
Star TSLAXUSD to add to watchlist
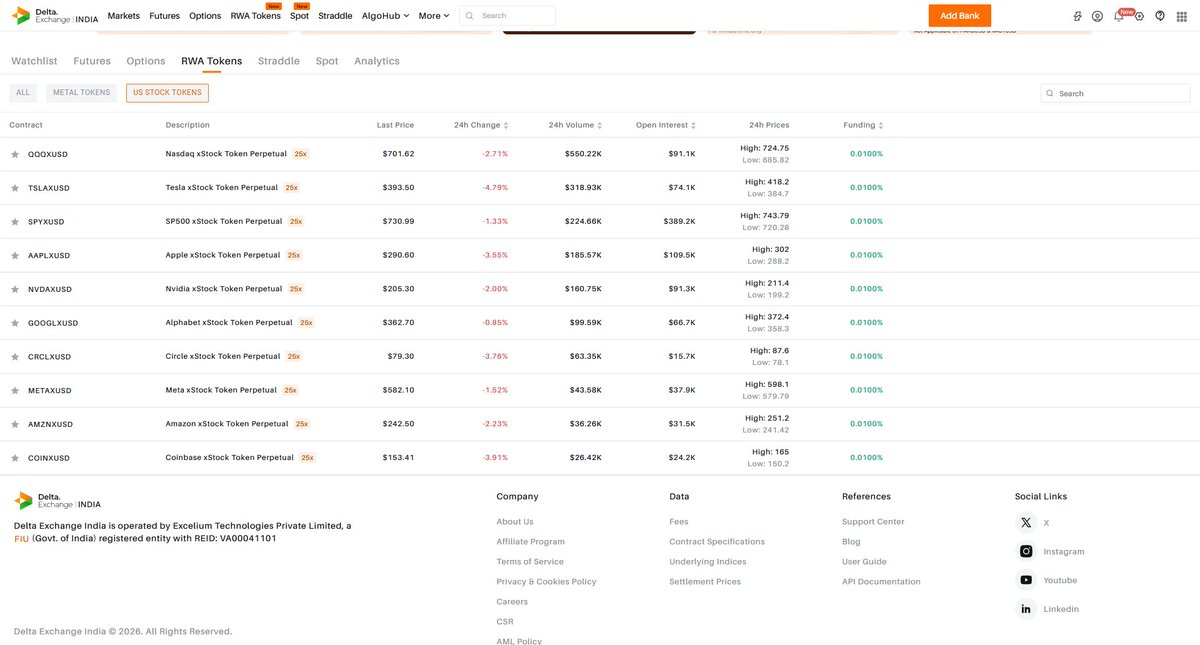(x=15, y=188)
